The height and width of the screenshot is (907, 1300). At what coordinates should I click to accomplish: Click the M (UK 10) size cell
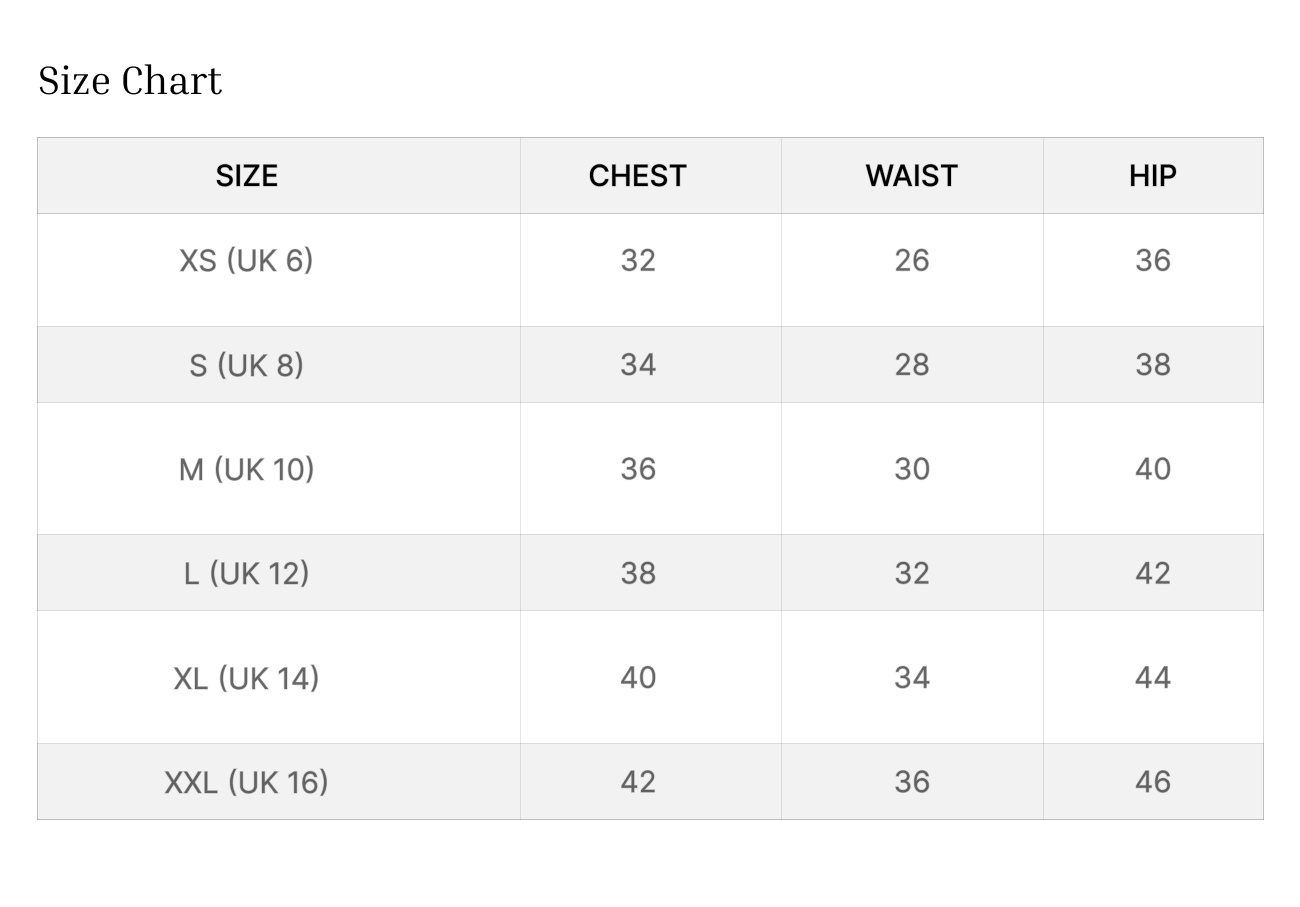coord(246,469)
